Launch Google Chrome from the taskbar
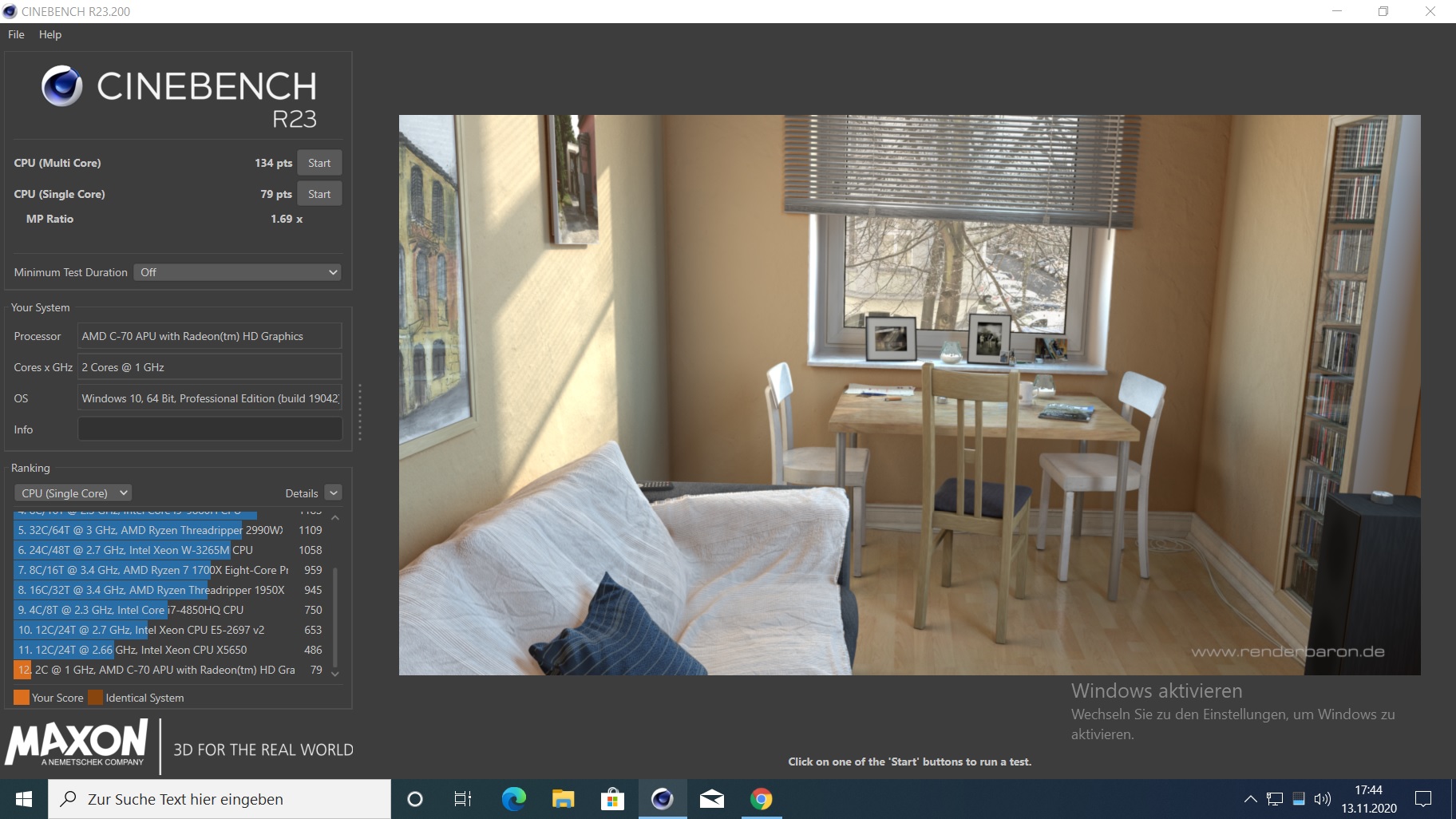 (761, 799)
